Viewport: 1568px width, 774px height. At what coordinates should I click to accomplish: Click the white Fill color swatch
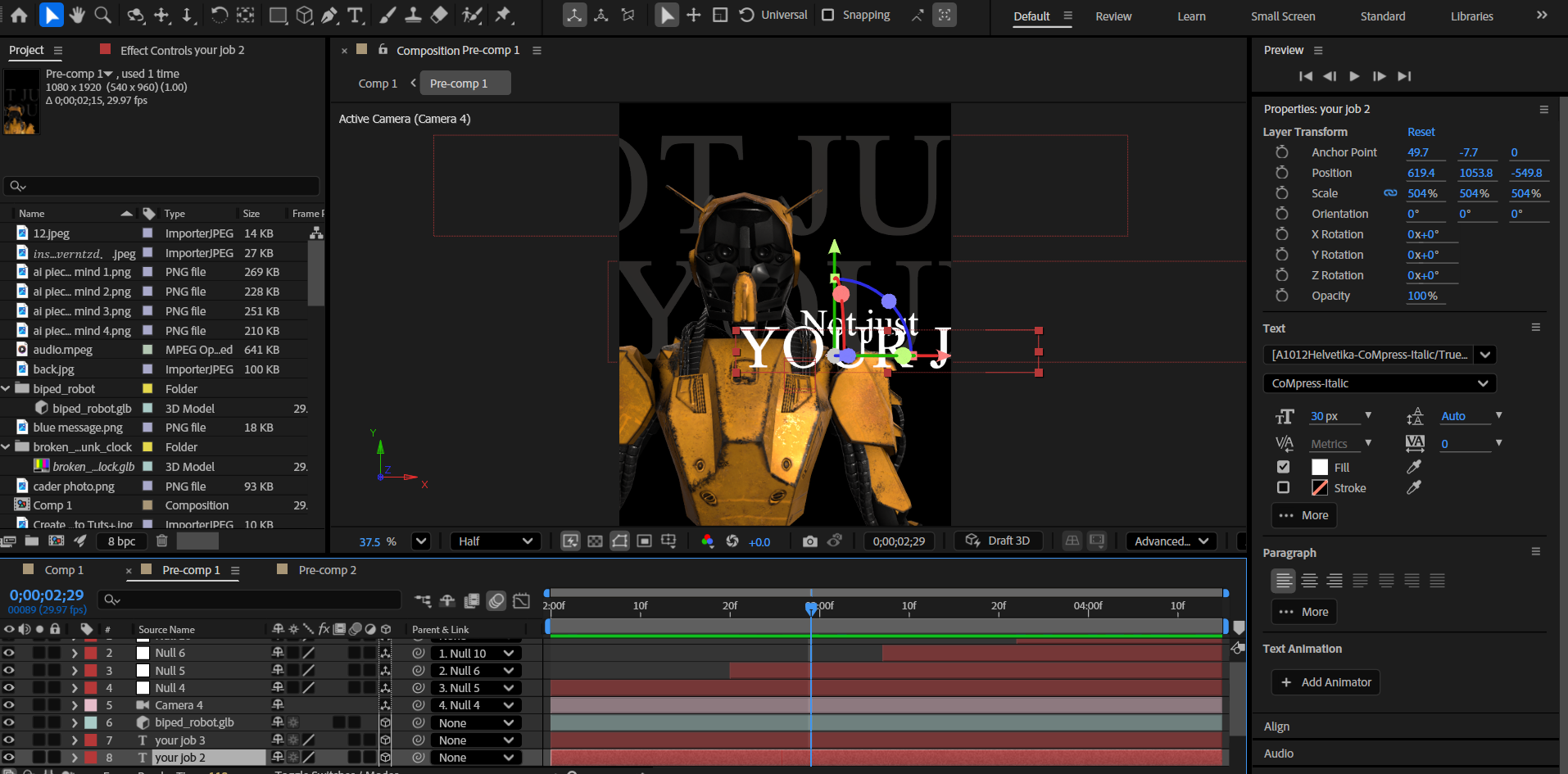pyautogui.click(x=1320, y=467)
